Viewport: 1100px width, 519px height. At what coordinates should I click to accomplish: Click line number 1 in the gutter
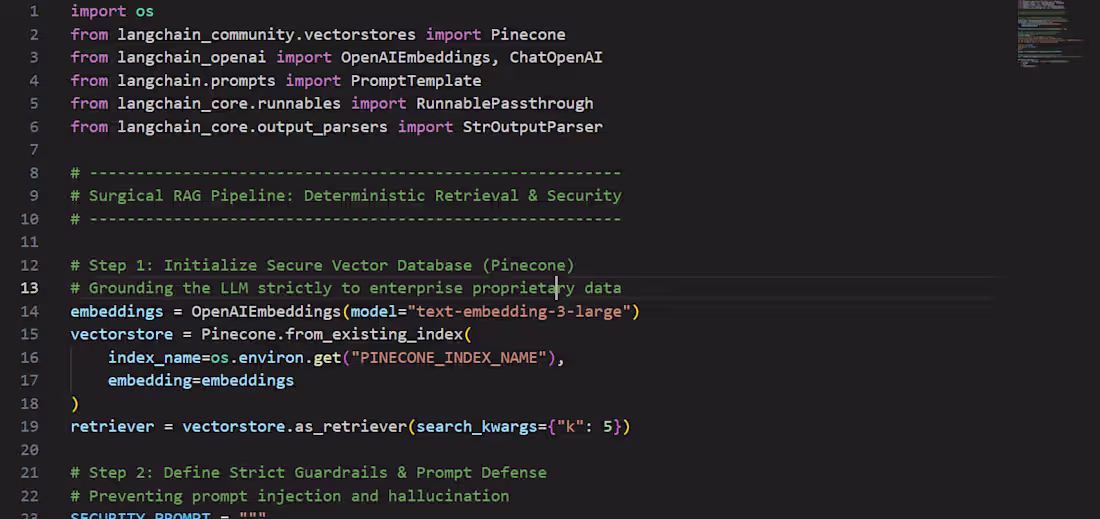point(34,11)
